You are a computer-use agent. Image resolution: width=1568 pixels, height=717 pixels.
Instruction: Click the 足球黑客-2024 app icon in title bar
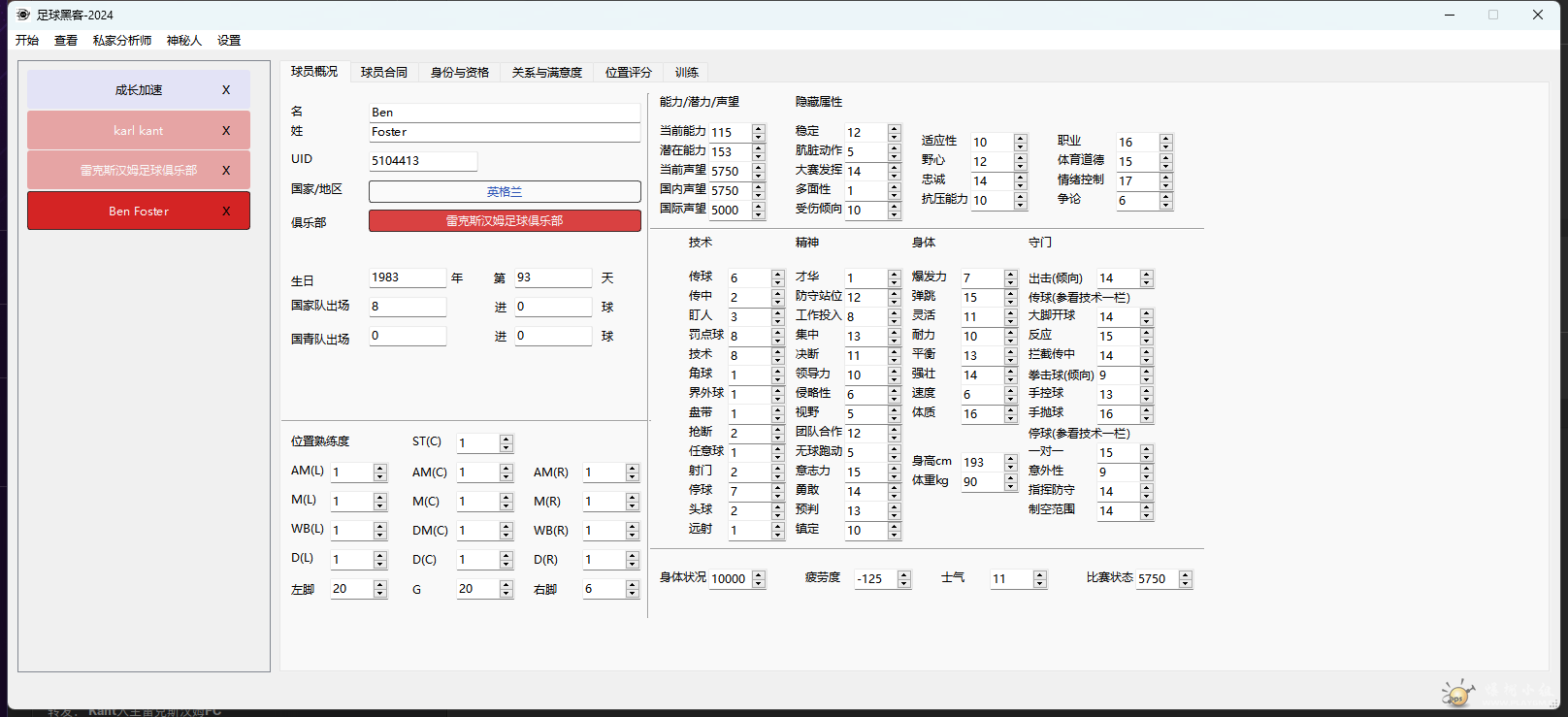coord(23,15)
